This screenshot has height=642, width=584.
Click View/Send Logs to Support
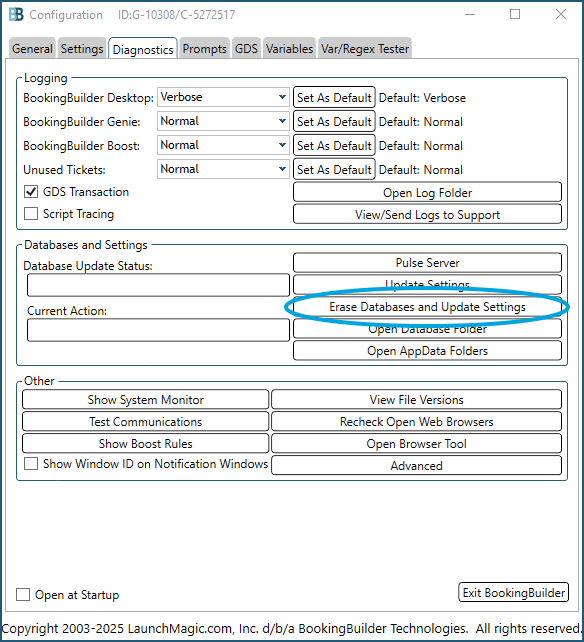[x=427, y=215]
